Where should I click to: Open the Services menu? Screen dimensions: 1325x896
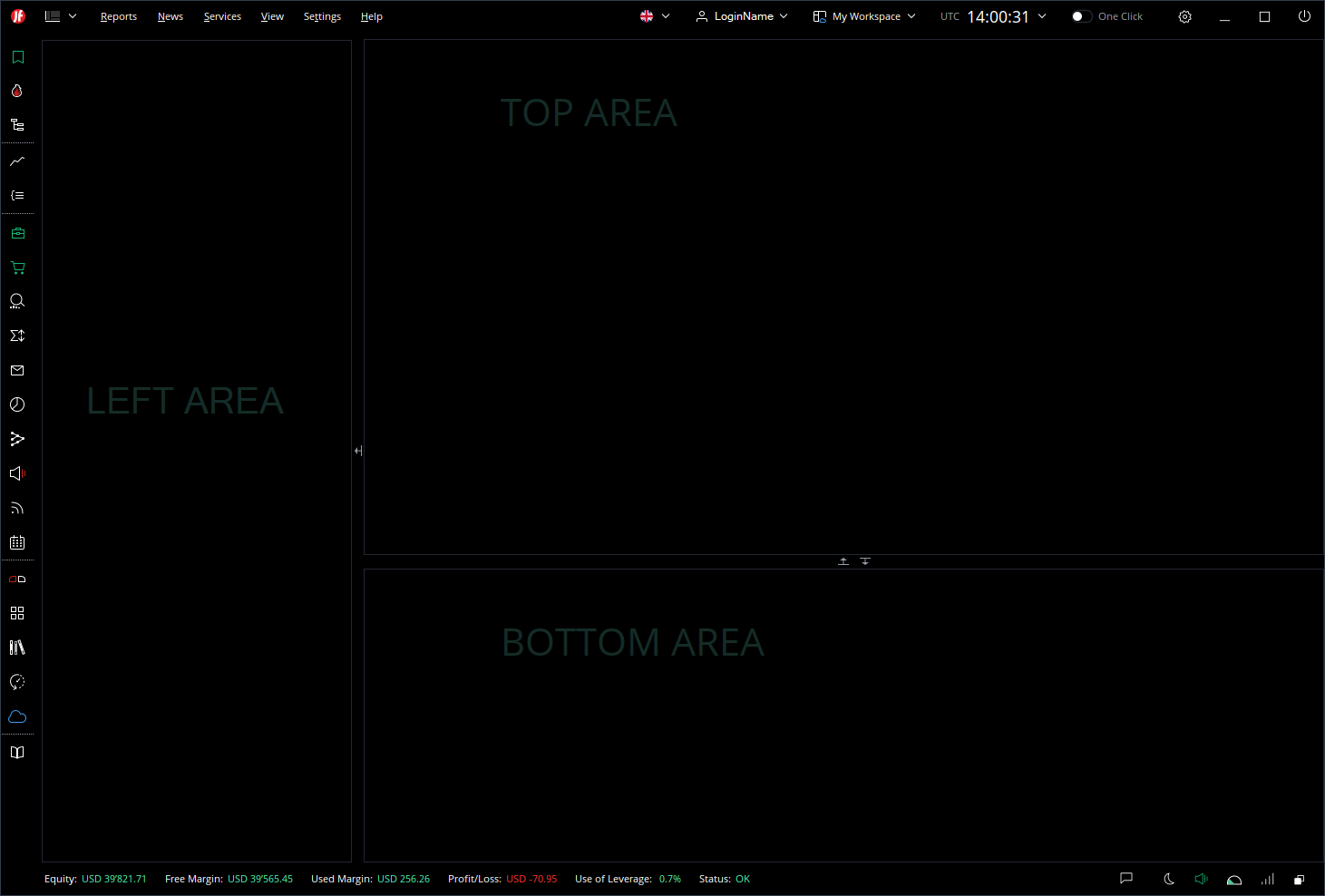222,16
